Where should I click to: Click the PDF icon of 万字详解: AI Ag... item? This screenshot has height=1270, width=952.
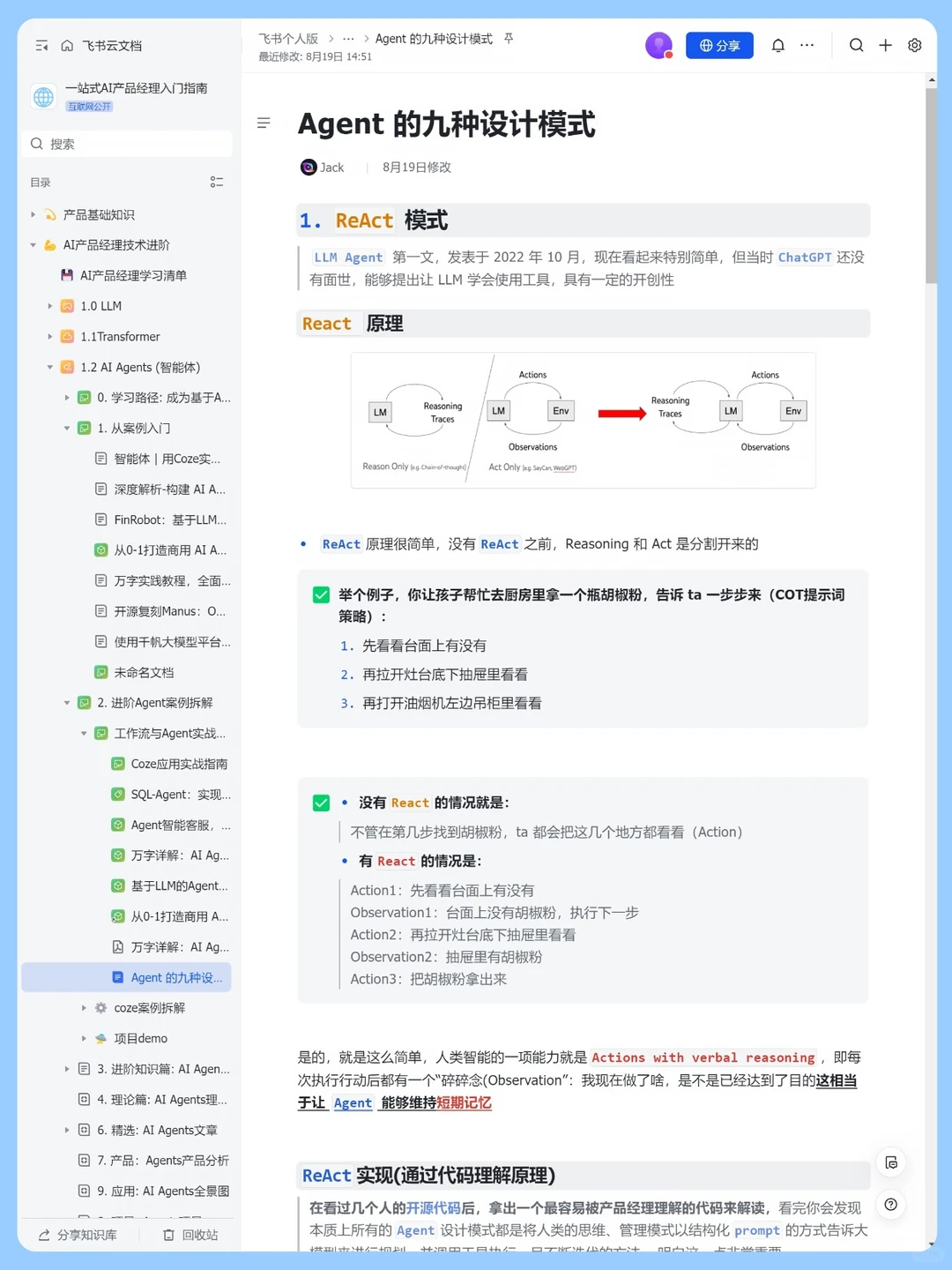117,947
